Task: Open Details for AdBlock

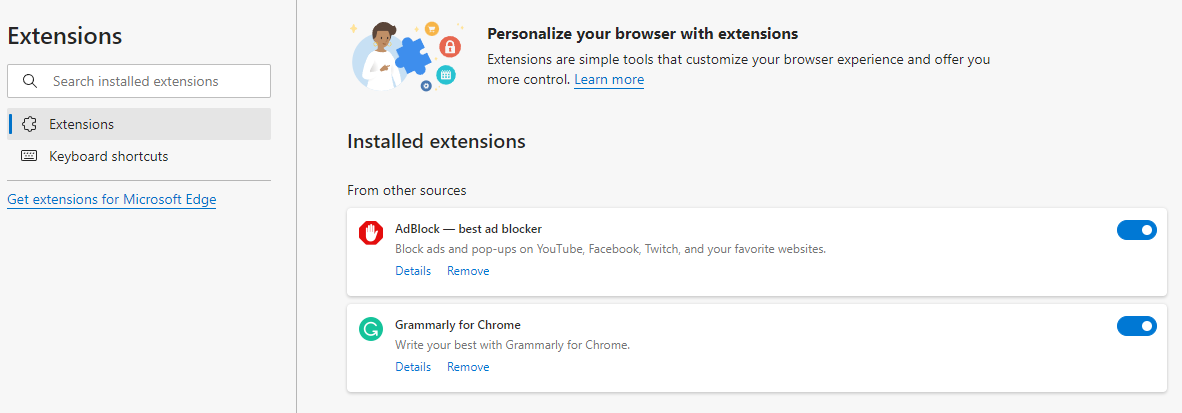Action: pyautogui.click(x=413, y=271)
